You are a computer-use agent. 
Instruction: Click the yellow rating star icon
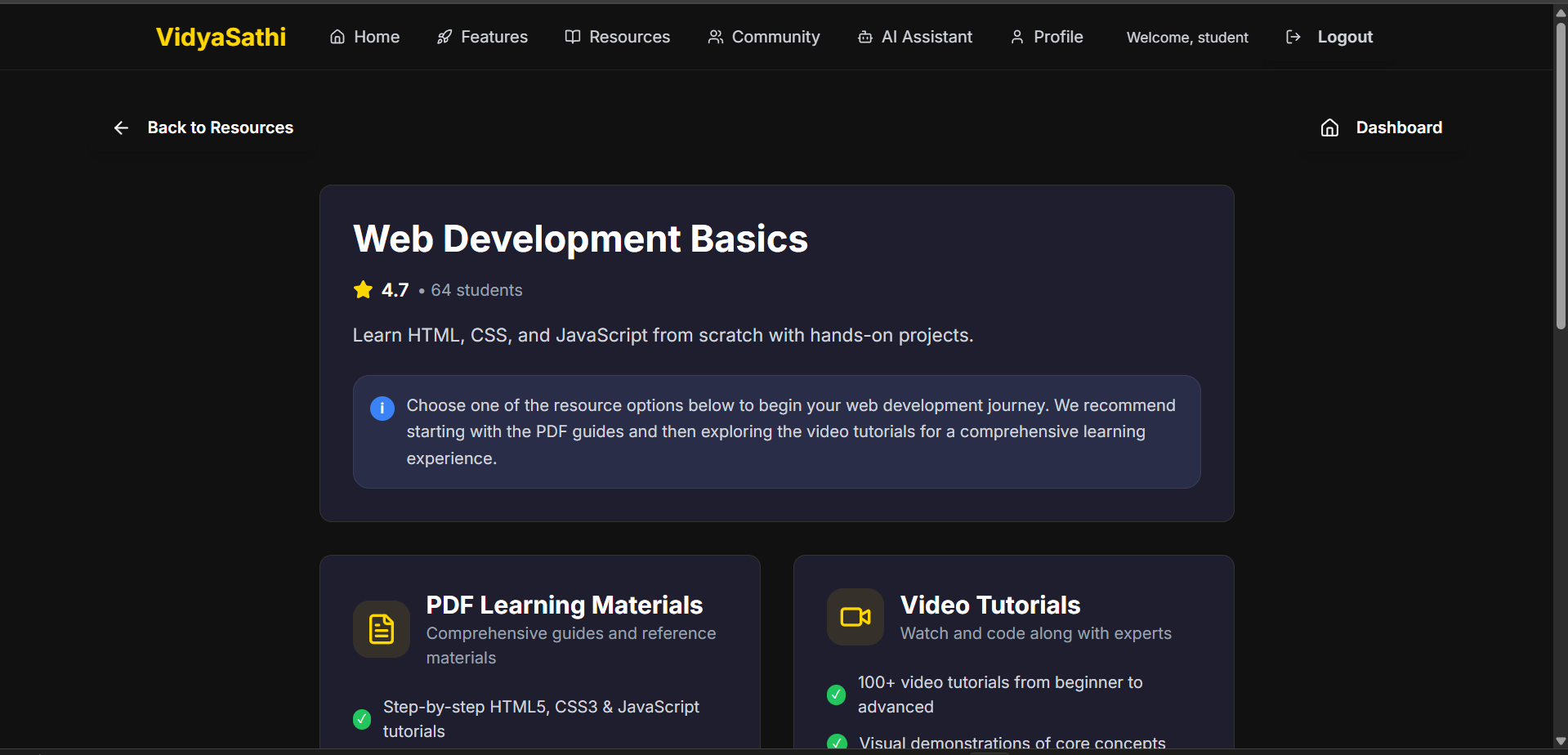363,289
